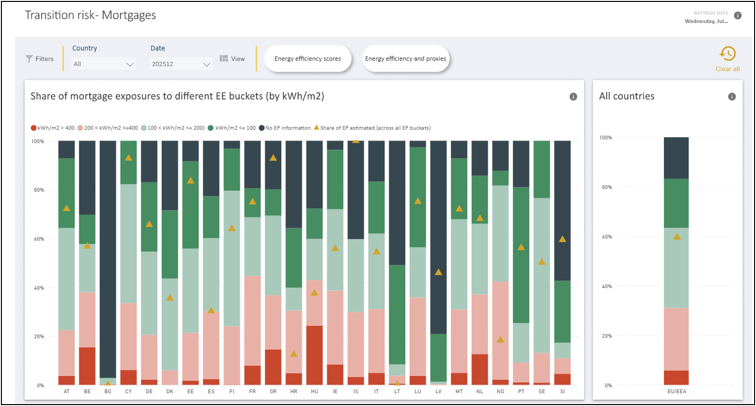Click the All countries panel heading
756x406 pixels.
tap(626, 96)
